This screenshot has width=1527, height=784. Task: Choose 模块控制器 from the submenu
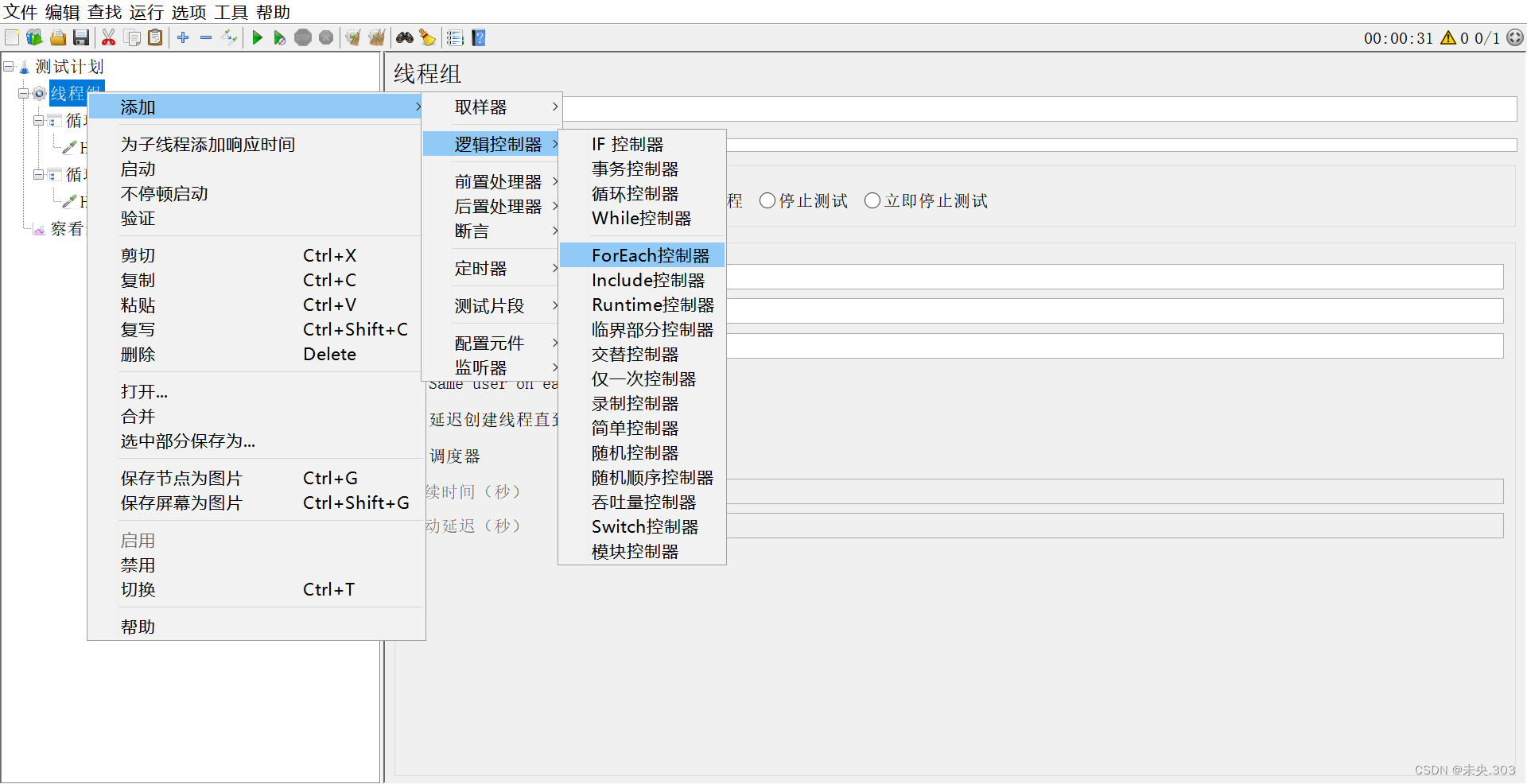coord(643,551)
